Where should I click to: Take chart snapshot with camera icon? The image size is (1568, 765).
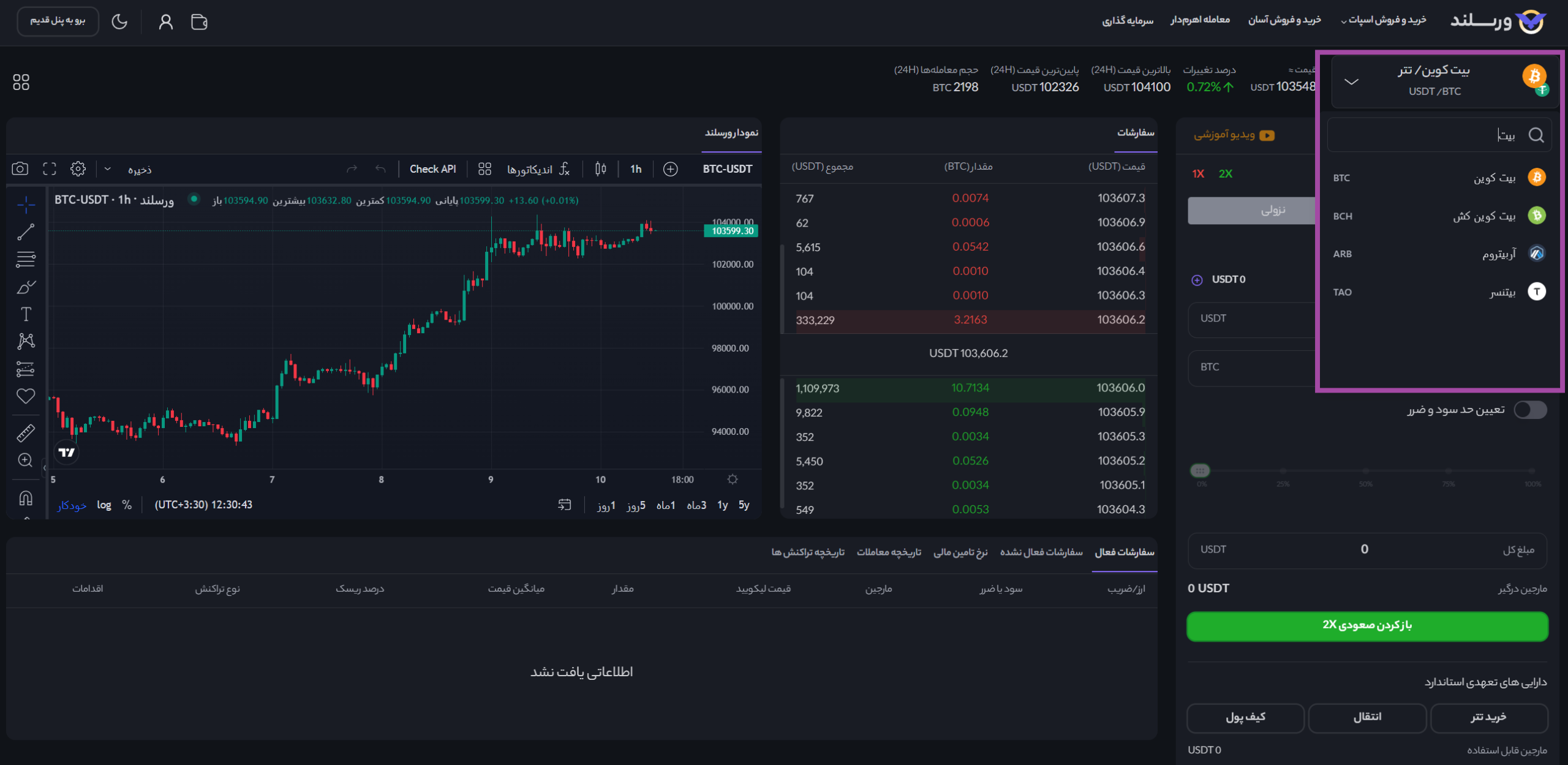point(20,168)
